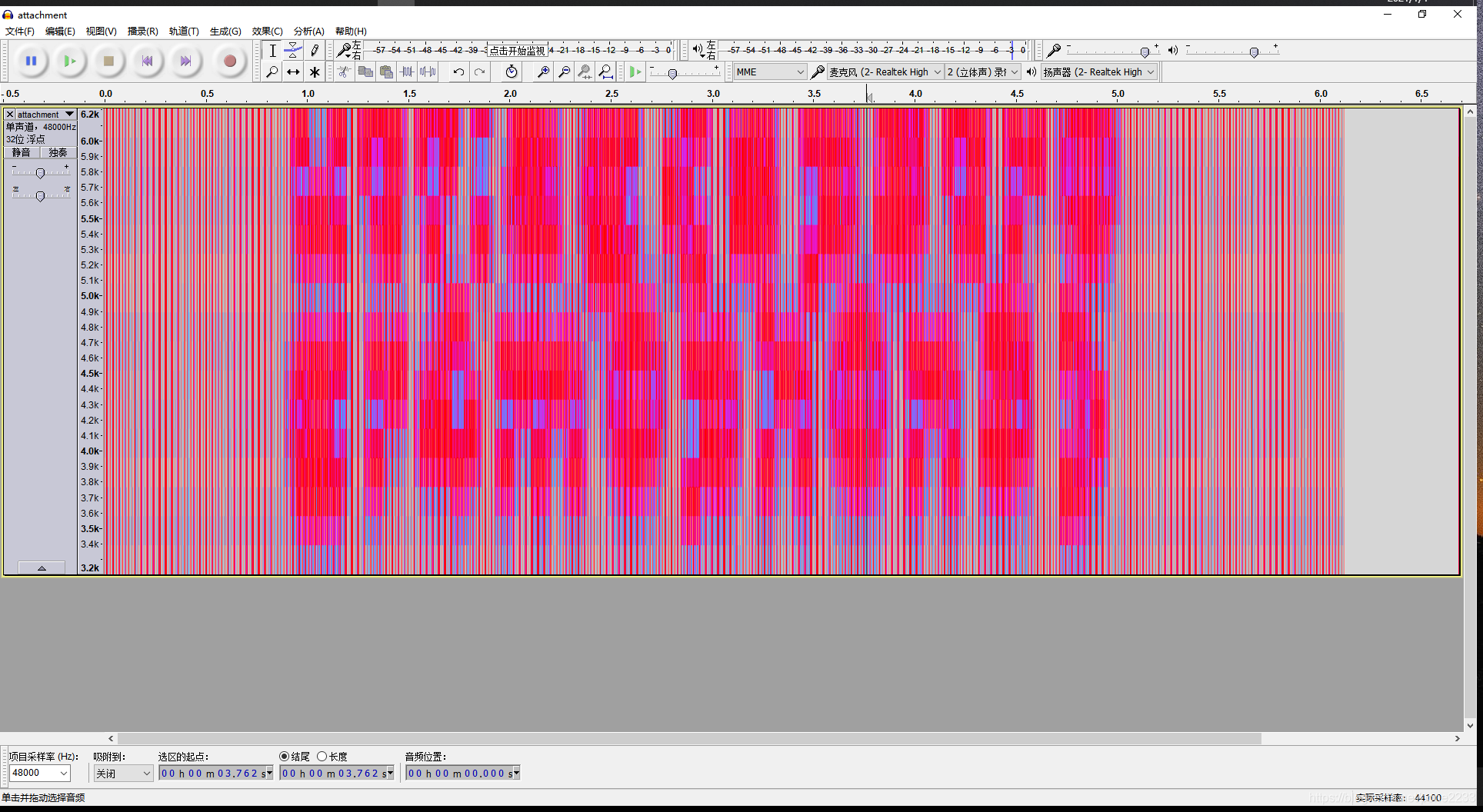Fit project to window width
Image resolution: width=1483 pixels, height=812 pixels.
point(605,72)
